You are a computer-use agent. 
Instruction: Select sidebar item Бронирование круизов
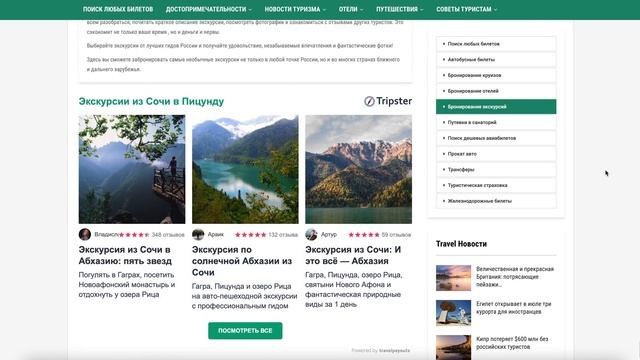[496, 75]
